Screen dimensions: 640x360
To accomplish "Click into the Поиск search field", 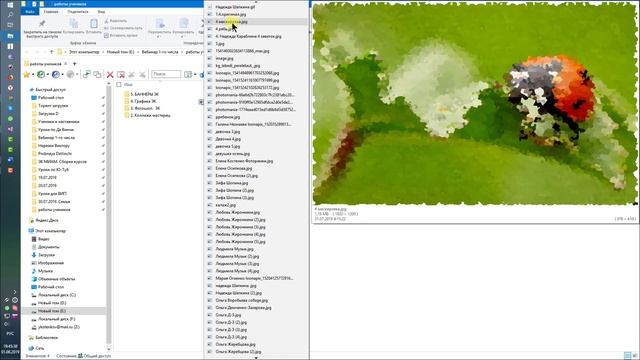I will click(166, 74).
